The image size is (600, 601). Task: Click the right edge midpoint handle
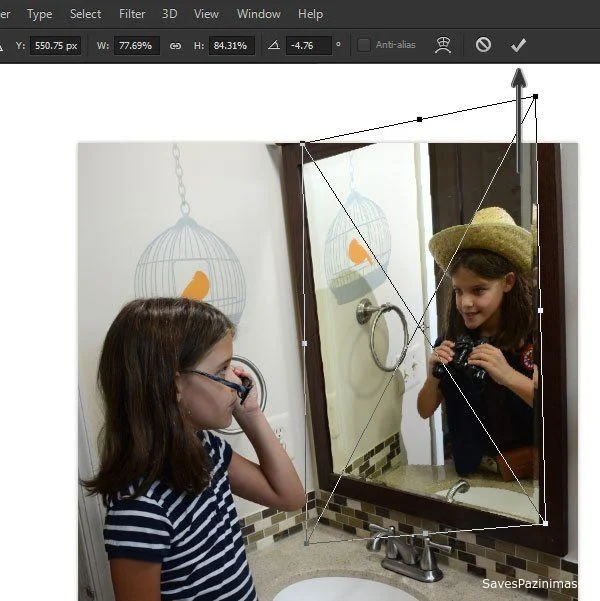pyautogui.click(x=541, y=310)
